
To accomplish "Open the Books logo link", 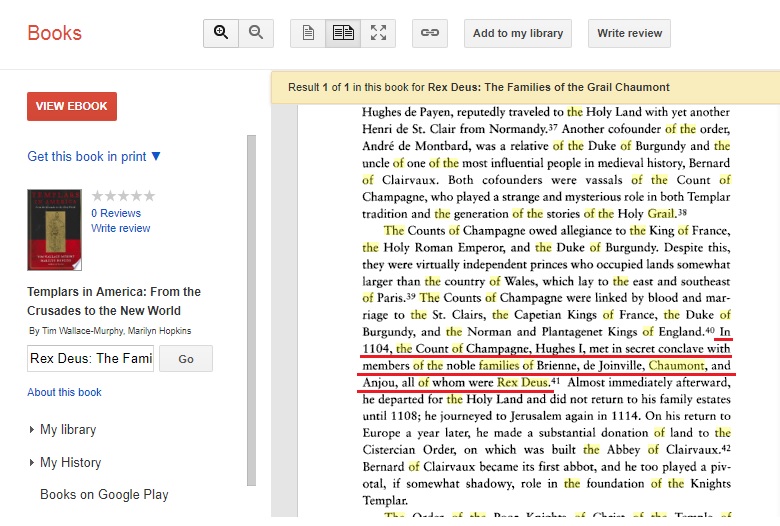I will [55, 33].
